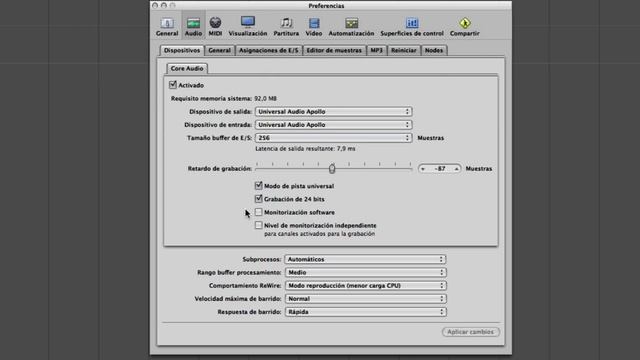
Task: Open the Vídeo preferences icon
Action: [x=313, y=27]
